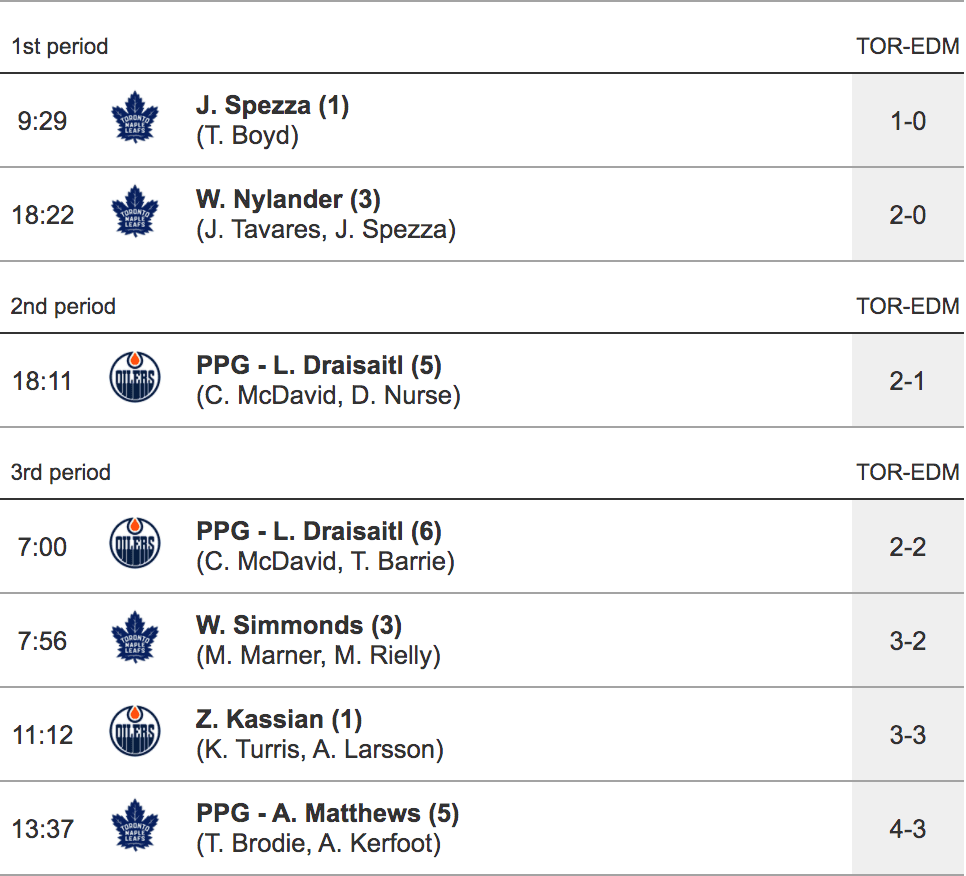Click the 1st period header
Viewport: 966px width, 876px height.
[60, 47]
